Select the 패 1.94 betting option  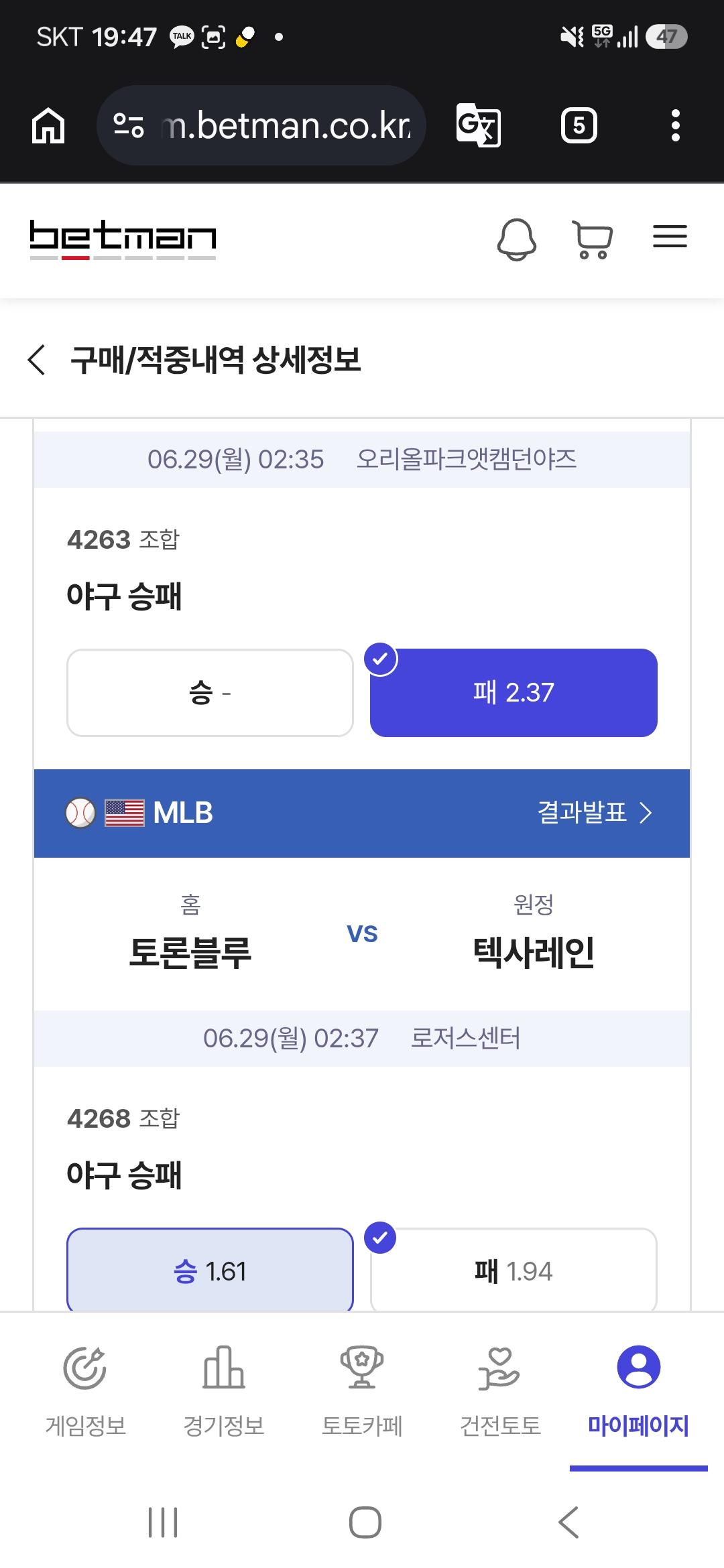tap(514, 1270)
